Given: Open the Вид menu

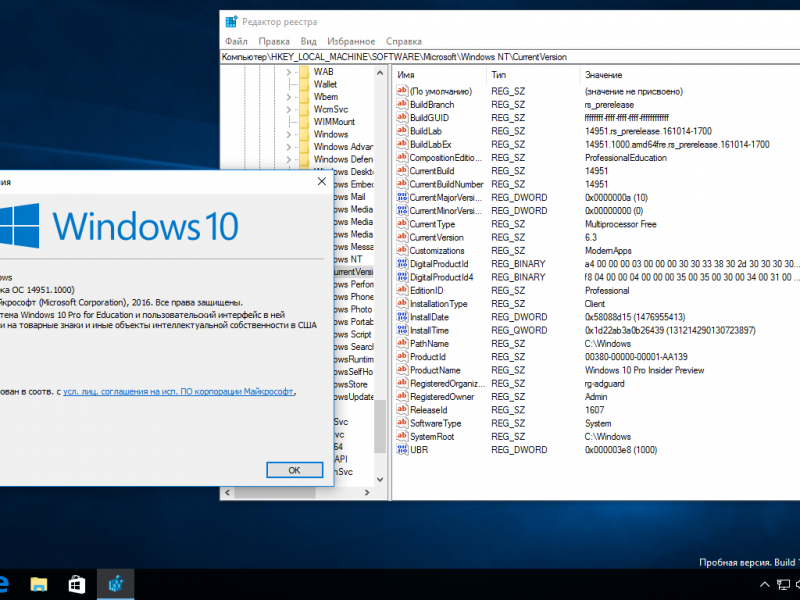Looking at the screenshot, I should [308, 41].
